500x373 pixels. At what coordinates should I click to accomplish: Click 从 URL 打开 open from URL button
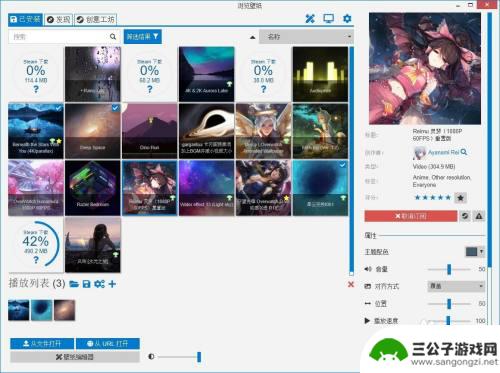pyautogui.click(x=108, y=343)
